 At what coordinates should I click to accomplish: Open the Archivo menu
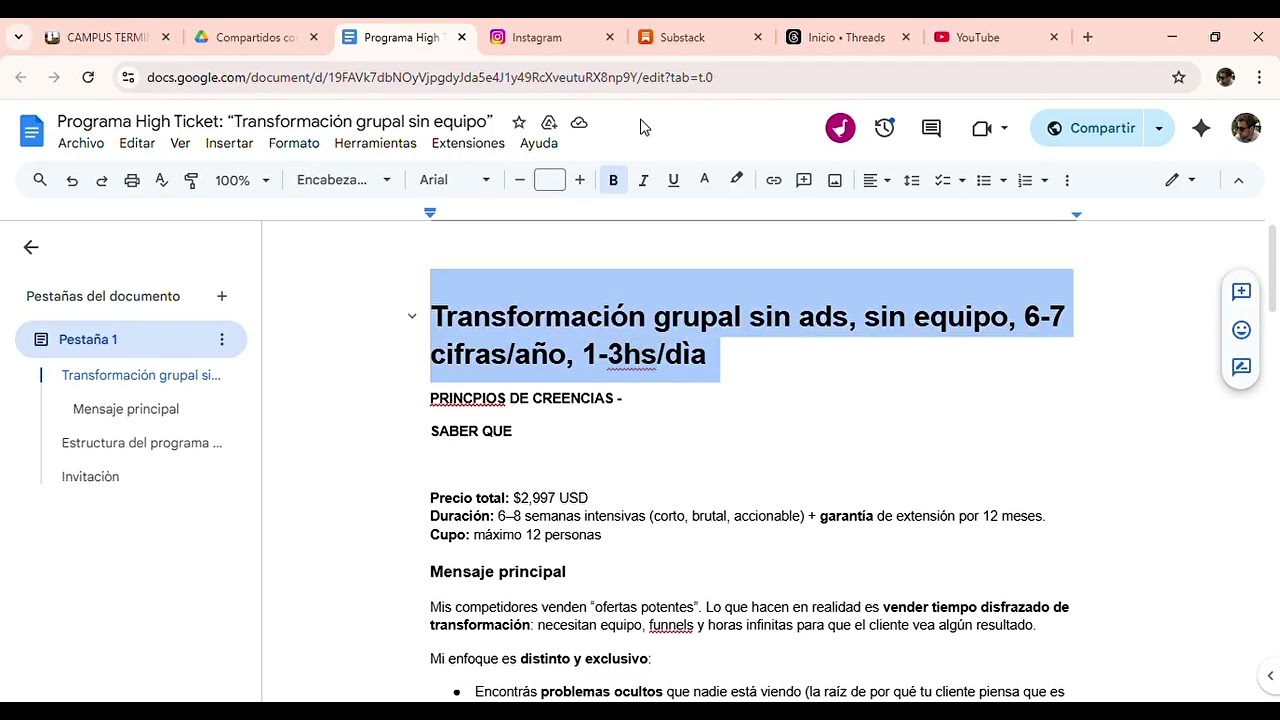pos(81,143)
